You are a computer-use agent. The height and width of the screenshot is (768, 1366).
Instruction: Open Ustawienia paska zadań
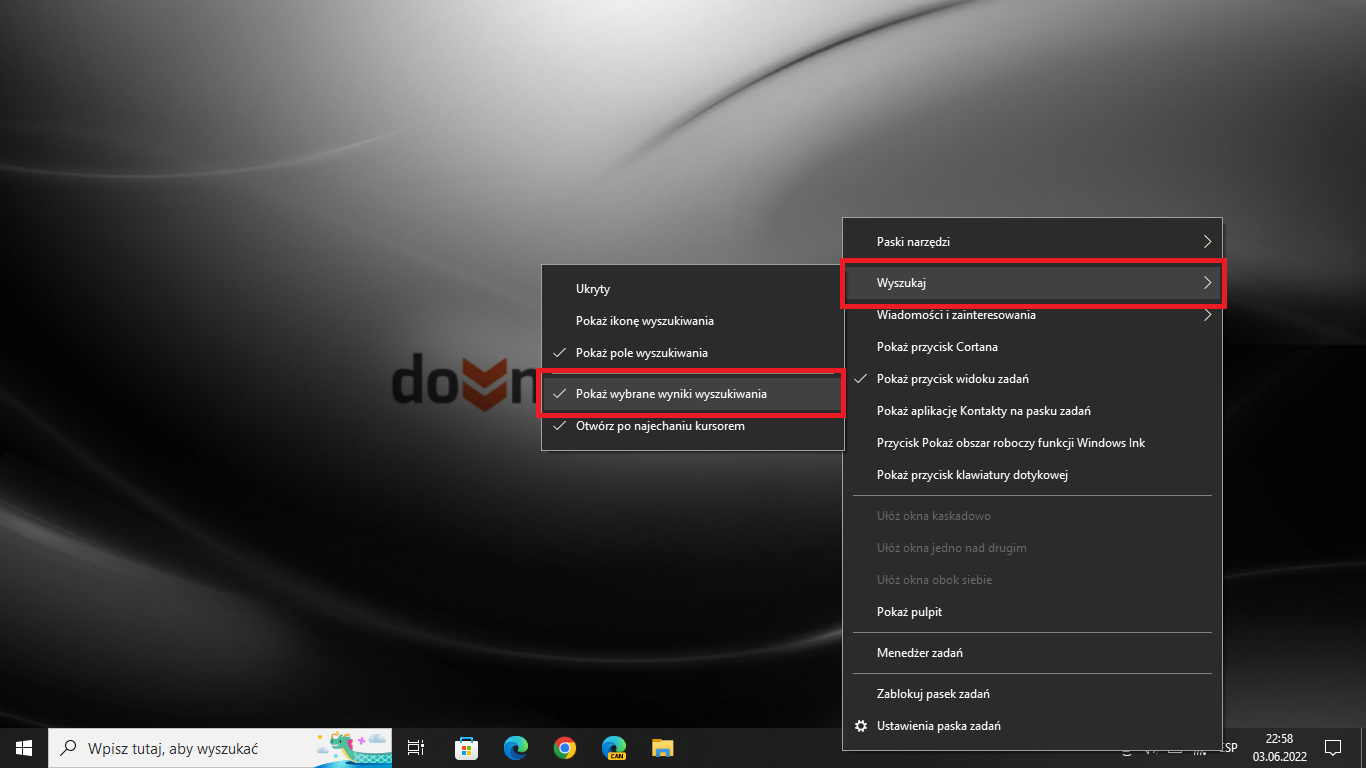(1032, 726)
